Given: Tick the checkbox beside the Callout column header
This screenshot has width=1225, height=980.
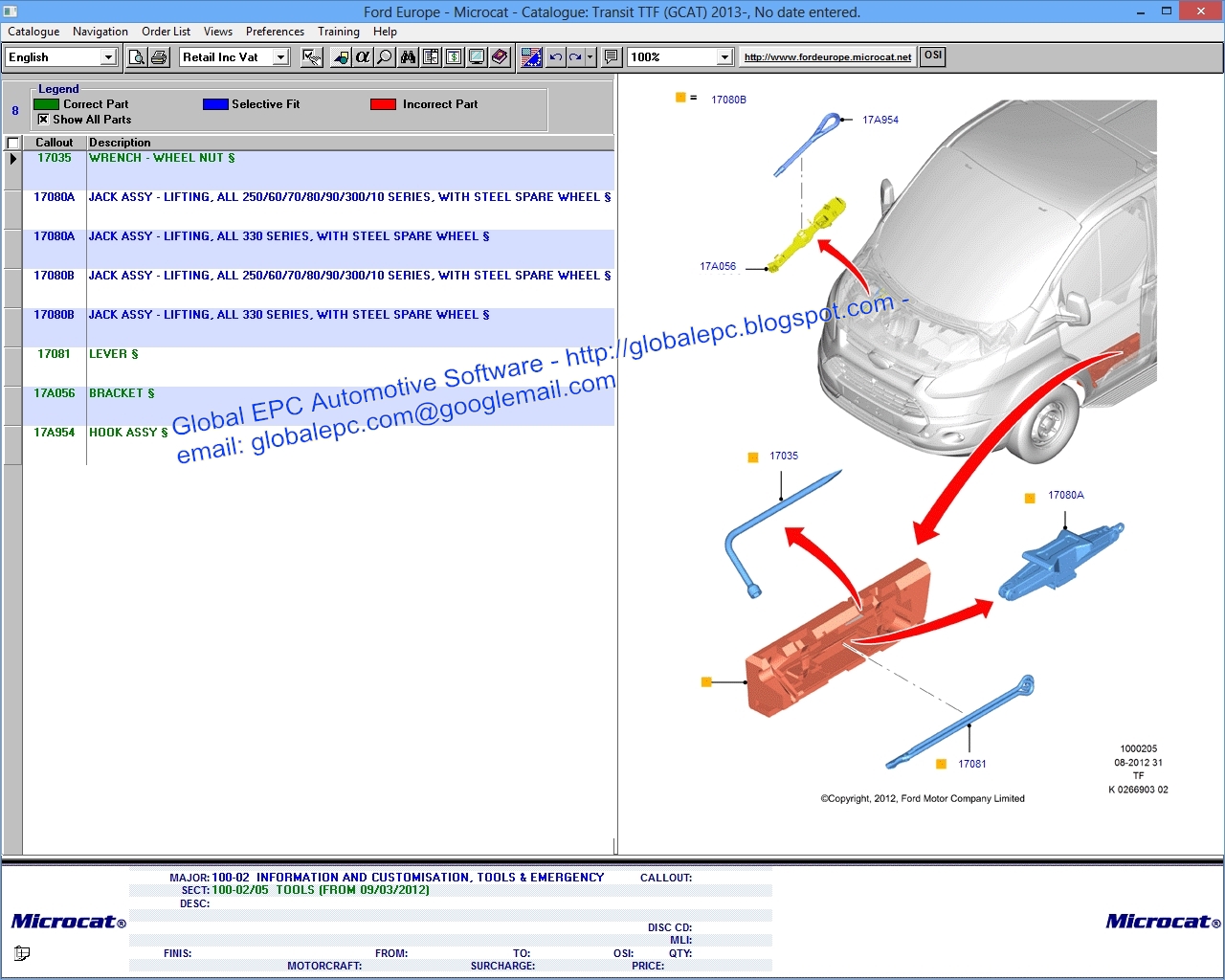Looking at the screenshot, I should [x=12, y=142].
